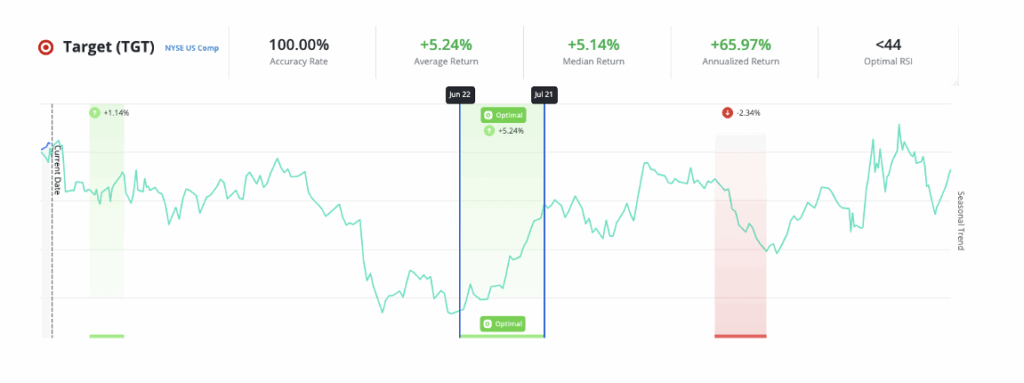This screenshot has width=1024, height=383.
Task: Click the red down-arrow icon beside -2.34%
Action: click(728, 112)
